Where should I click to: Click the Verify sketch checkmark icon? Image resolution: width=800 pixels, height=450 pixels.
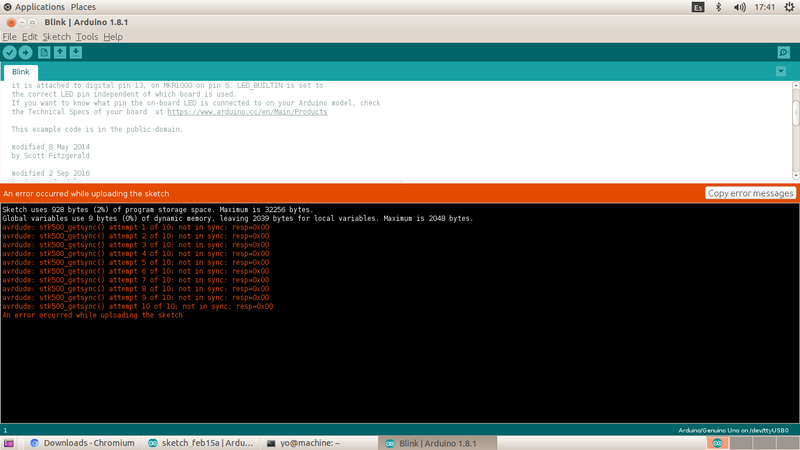(x=10, y=52)
